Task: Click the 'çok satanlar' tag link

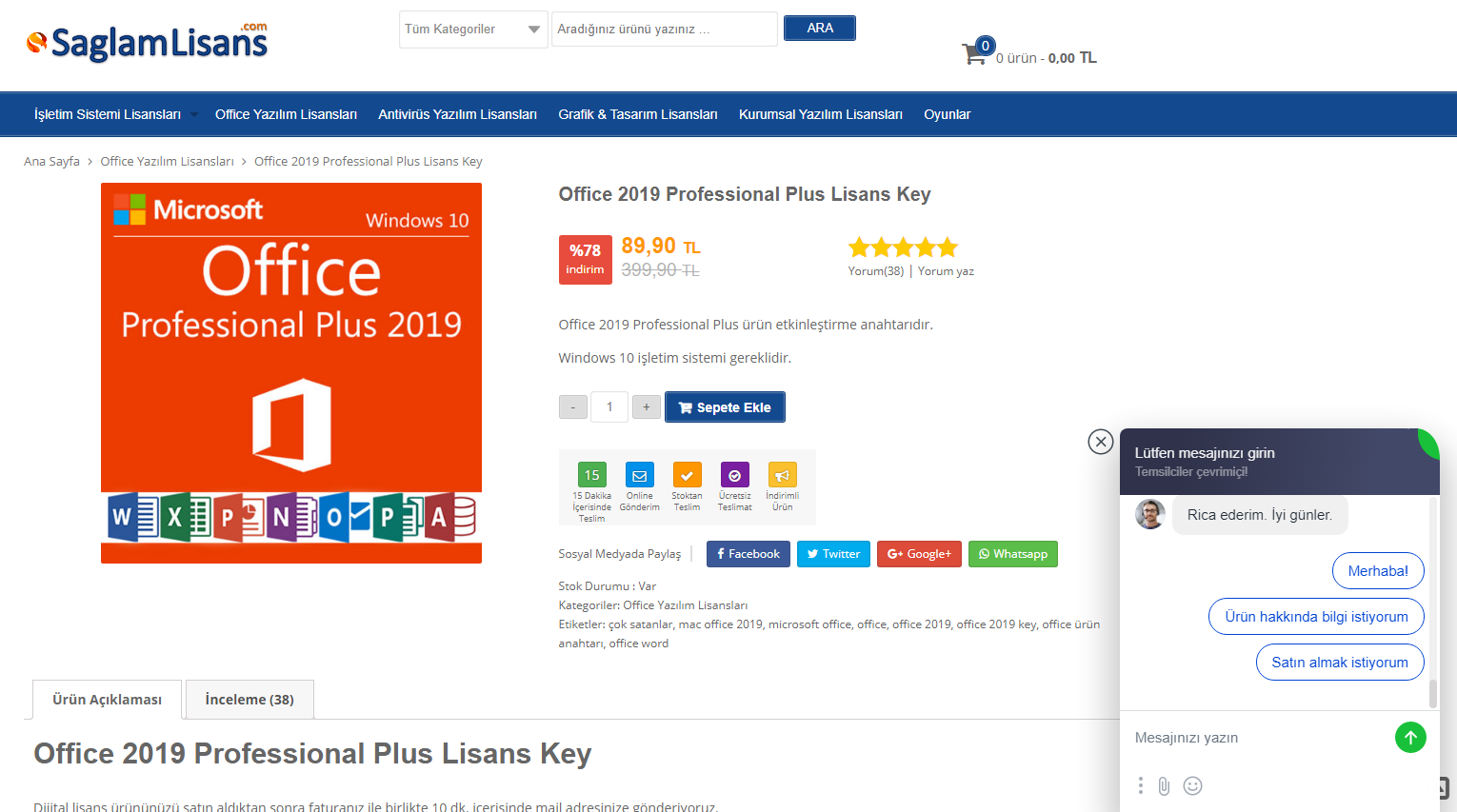Action: point(641,624)
